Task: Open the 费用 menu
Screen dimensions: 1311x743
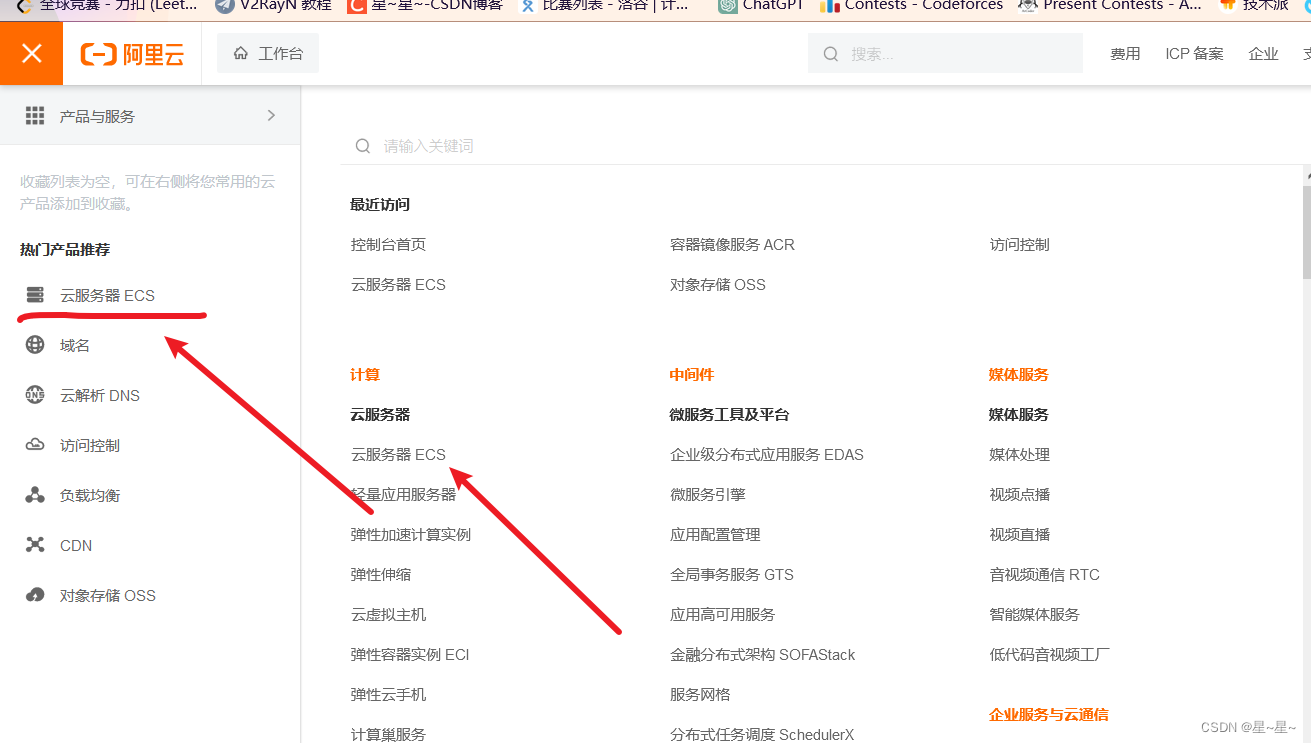Action: [1125, 54]
